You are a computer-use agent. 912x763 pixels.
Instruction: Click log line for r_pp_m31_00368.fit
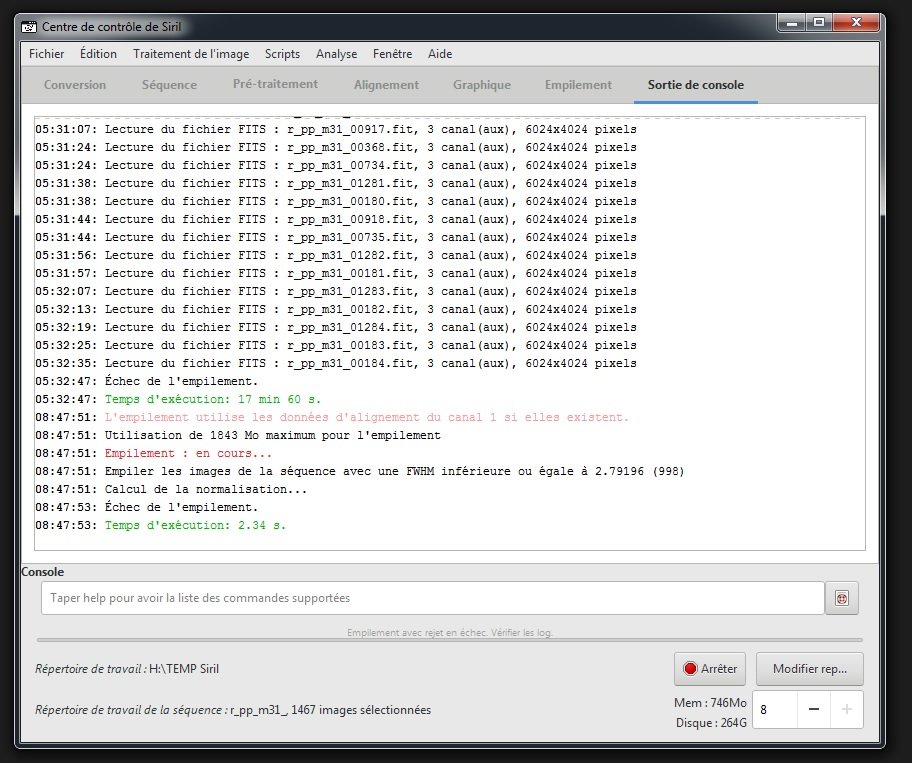(x=336, y=147)
